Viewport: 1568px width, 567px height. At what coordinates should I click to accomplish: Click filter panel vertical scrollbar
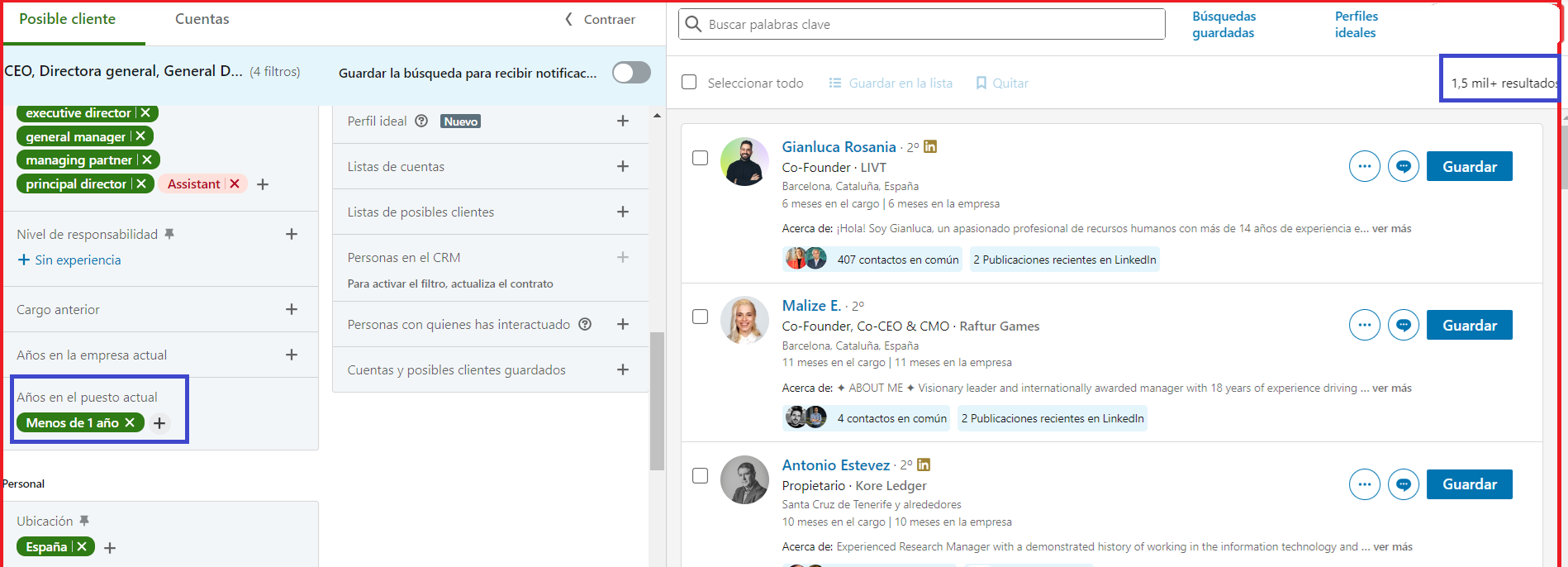(657, 401)
